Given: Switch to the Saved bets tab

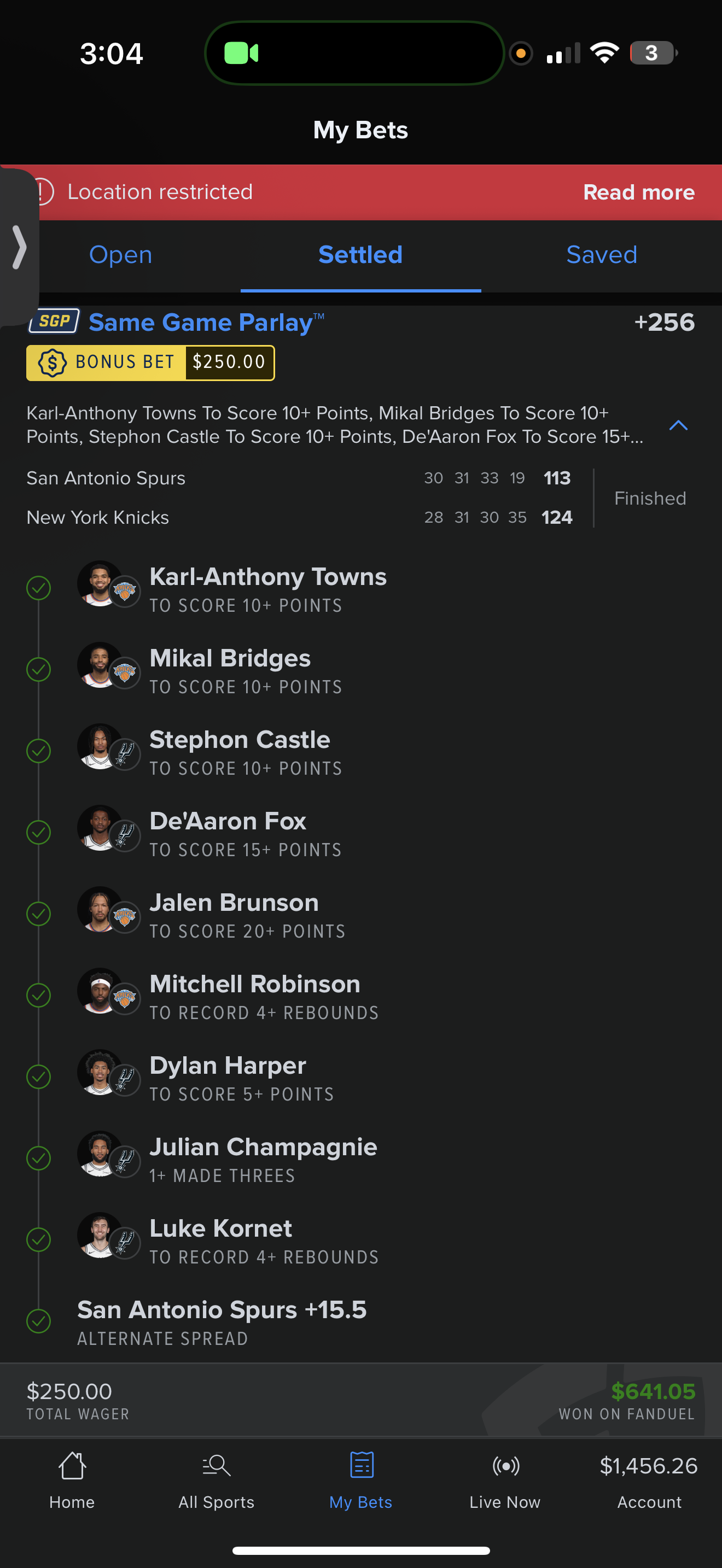Looking at the screenshot, I should [x=602, y=255].
